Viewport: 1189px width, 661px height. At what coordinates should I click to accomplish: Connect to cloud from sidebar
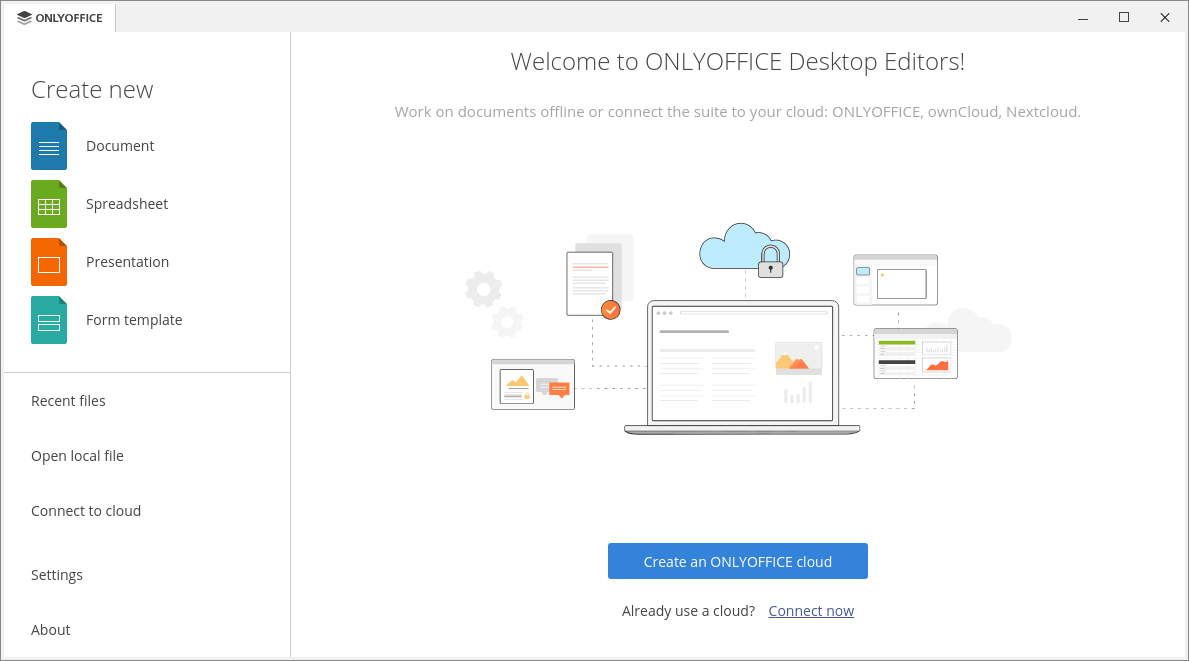[x=86, y=510]
